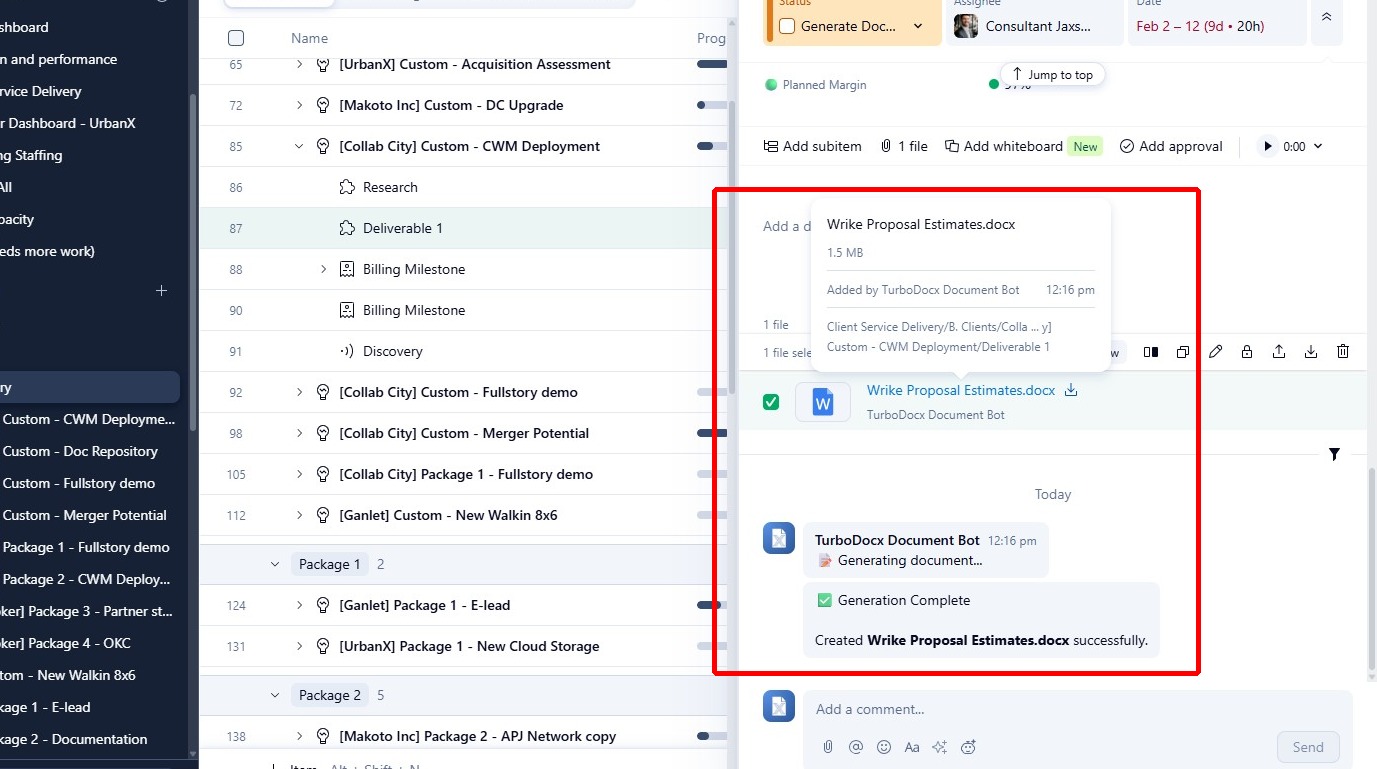Select Deliverable 1 in the task list
This screenshot has height=769, width=1377.
[x=402, y=228]
